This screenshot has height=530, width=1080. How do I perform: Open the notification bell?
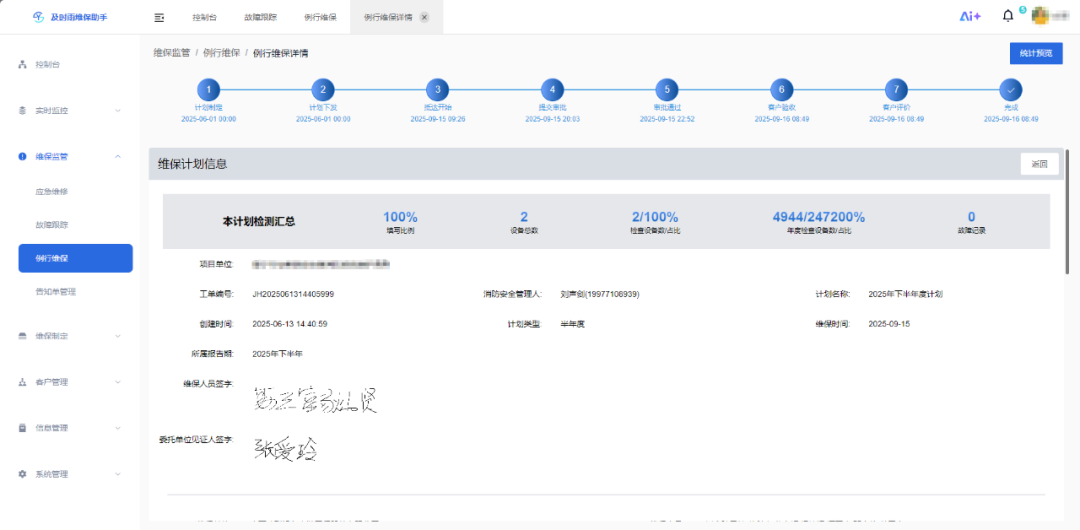1008,16
